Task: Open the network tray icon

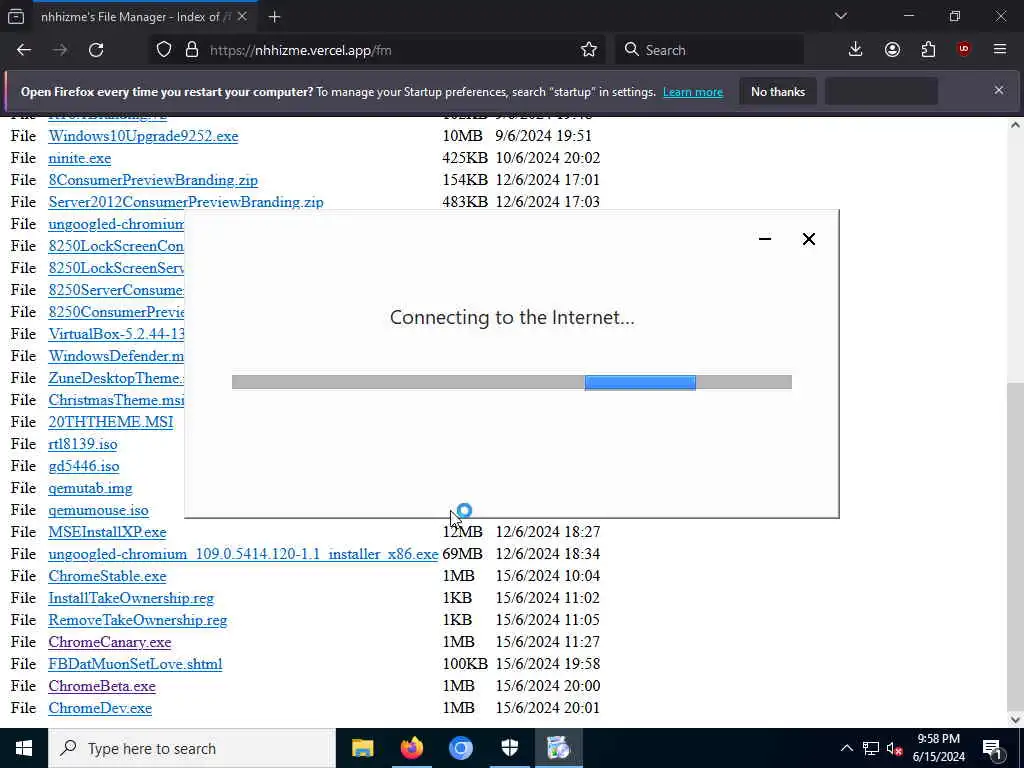Action: point(871,748)
